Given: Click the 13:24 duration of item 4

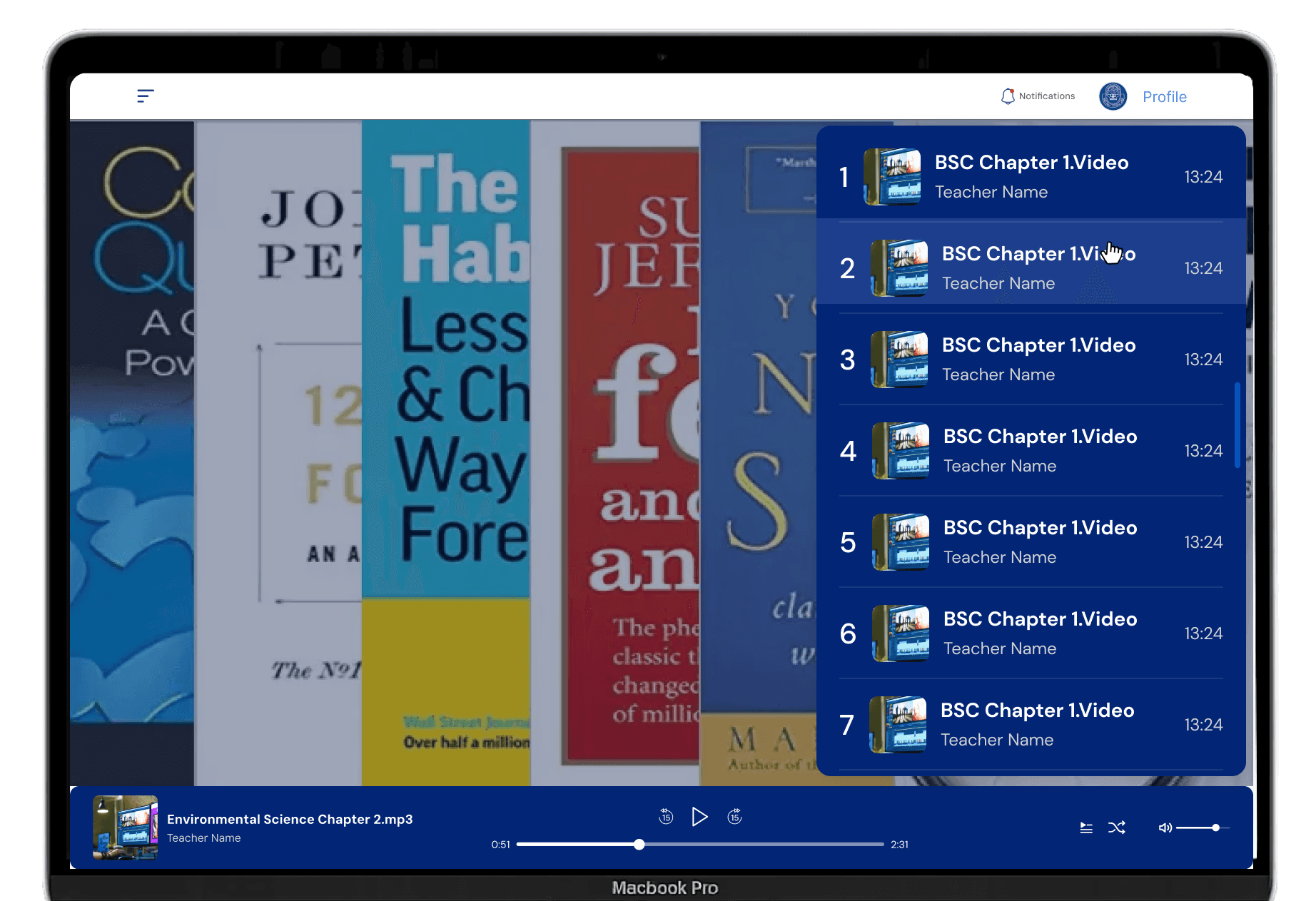Looking at the screenshot, I should pyautogui.click(x=1204, y=451).
